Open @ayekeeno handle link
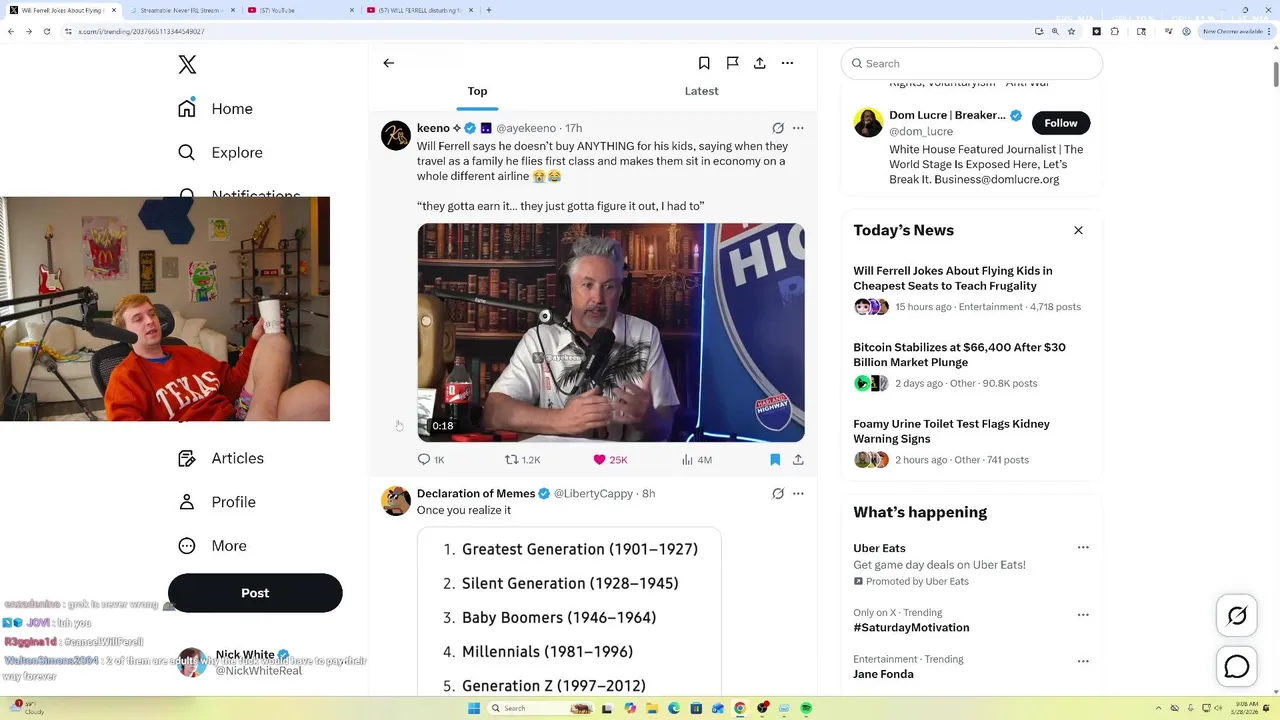Image resolution: width=1280 pixels, height=720 pixels. click(x=526, y=128)
